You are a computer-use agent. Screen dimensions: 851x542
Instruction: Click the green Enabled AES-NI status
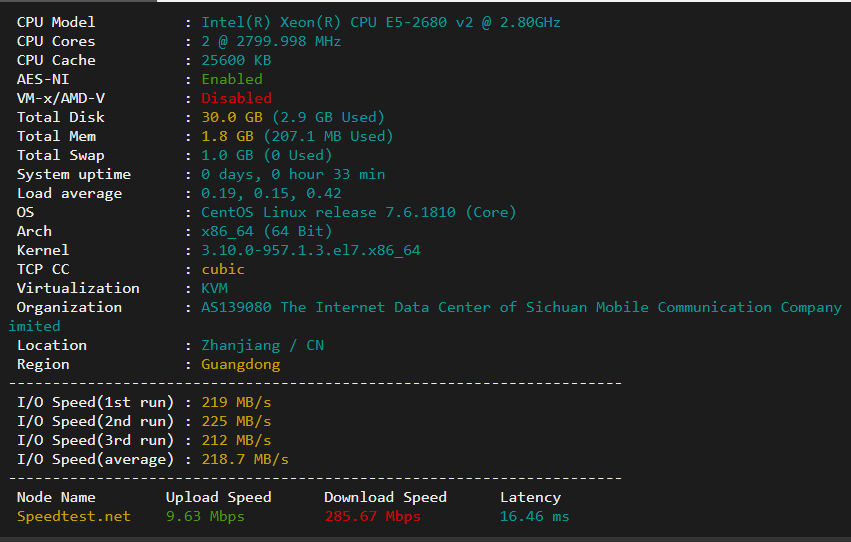pyautogui.click(x=232, y=79)
